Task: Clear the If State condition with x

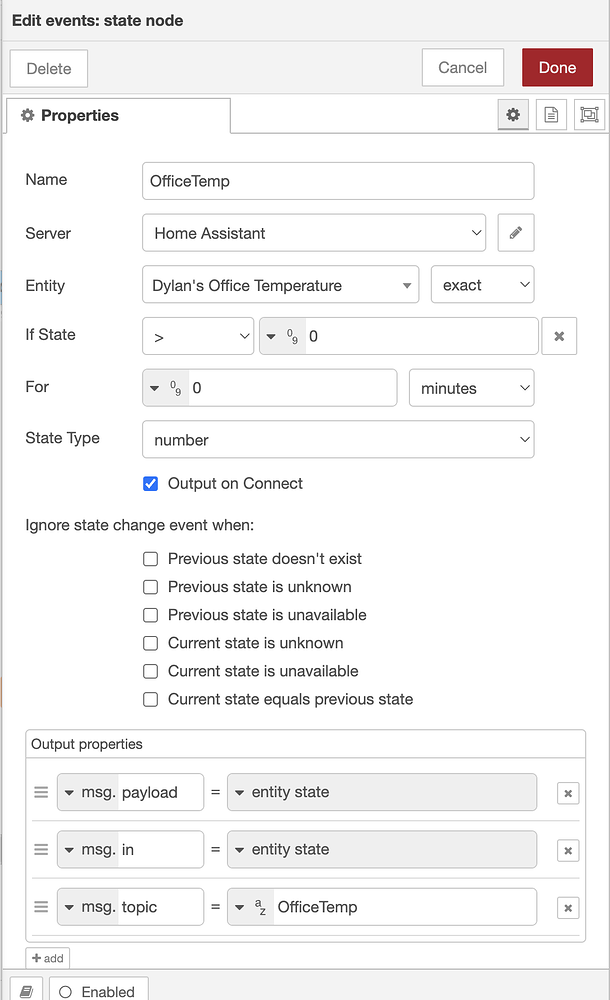Action: (559, 337)
